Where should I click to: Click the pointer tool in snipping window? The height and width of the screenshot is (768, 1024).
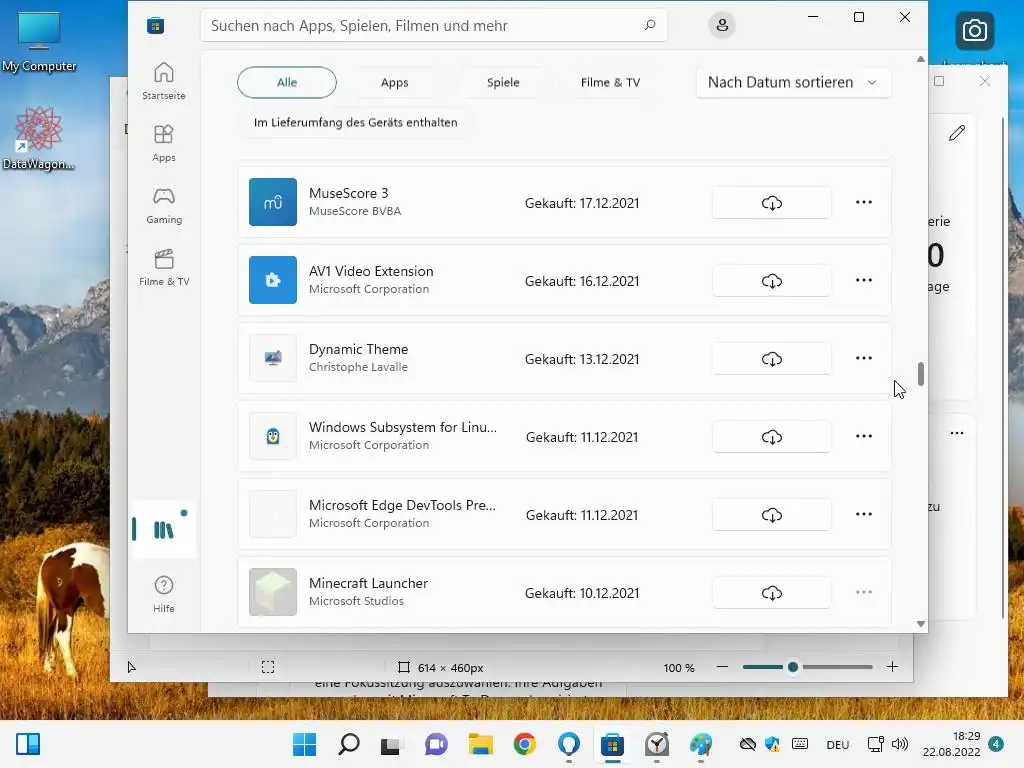131,667
